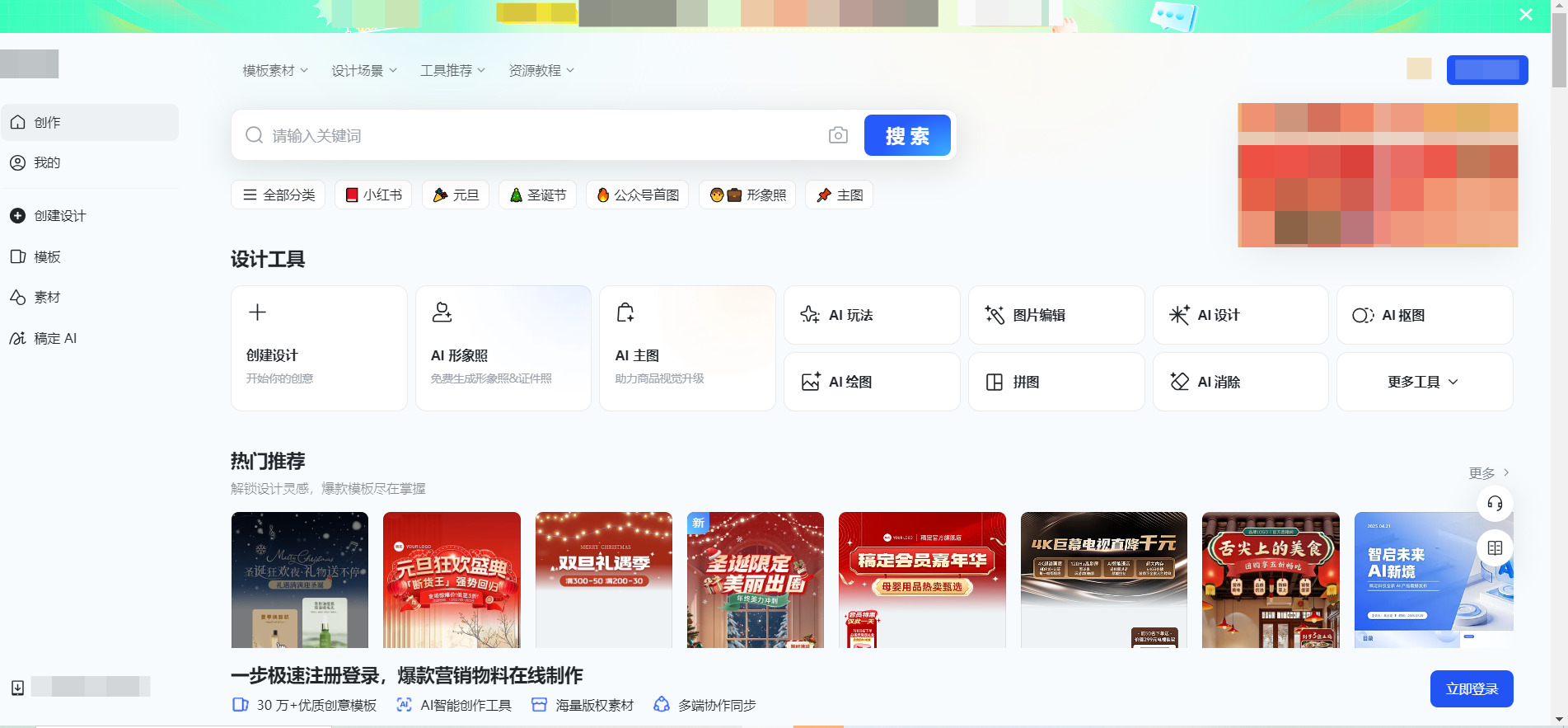Expand 工具推荐 dropdown menu

tap(453, 71)
